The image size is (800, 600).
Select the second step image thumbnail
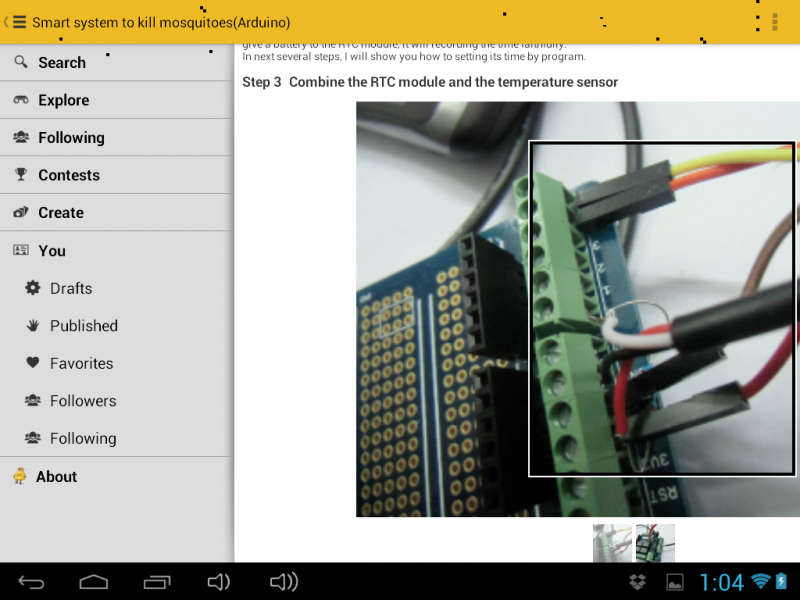click(655, 543)
